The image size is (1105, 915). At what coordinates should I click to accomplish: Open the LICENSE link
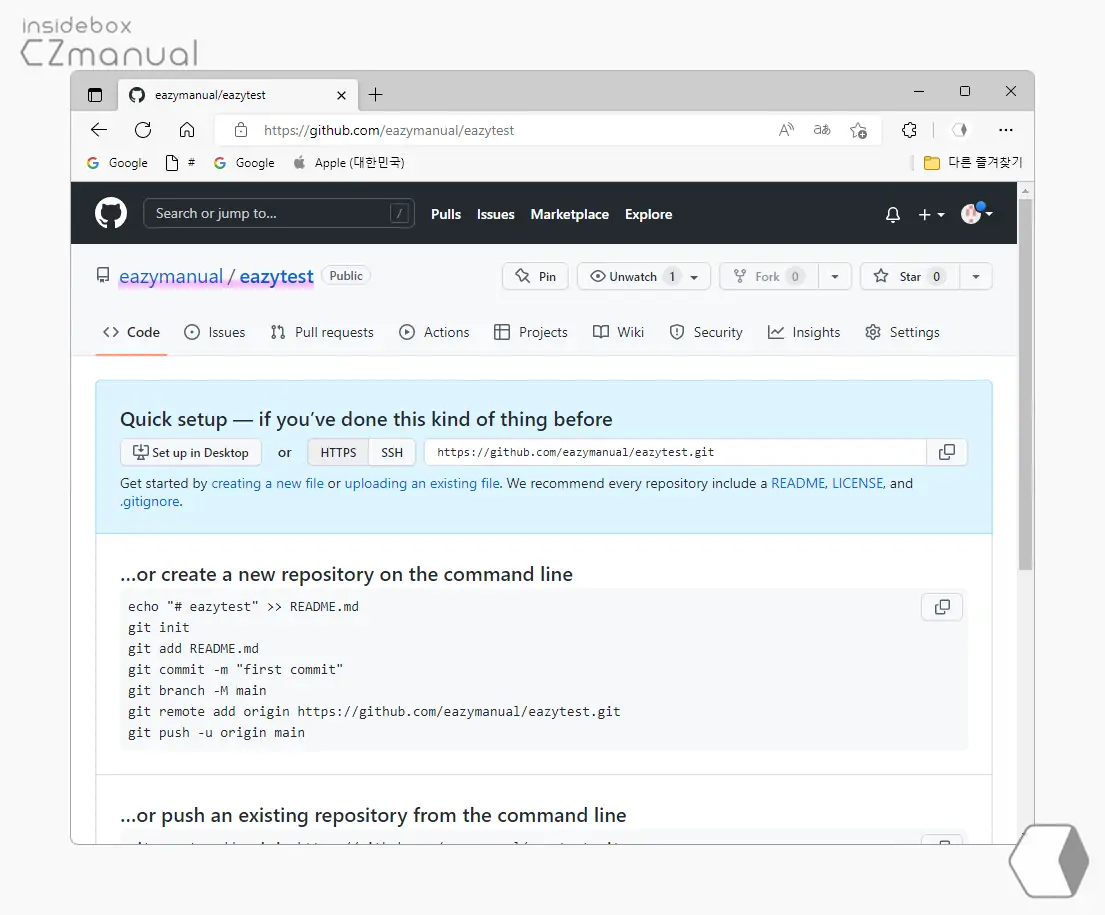pos(858,484)
